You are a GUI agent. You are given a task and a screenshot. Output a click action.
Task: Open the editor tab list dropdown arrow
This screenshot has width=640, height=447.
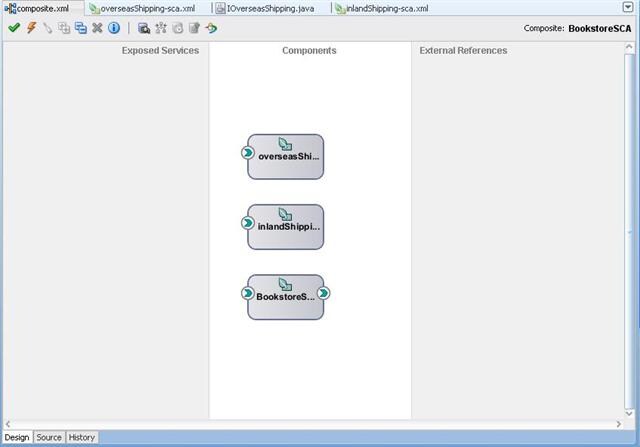pyautogui.click(x=628, y=7)
